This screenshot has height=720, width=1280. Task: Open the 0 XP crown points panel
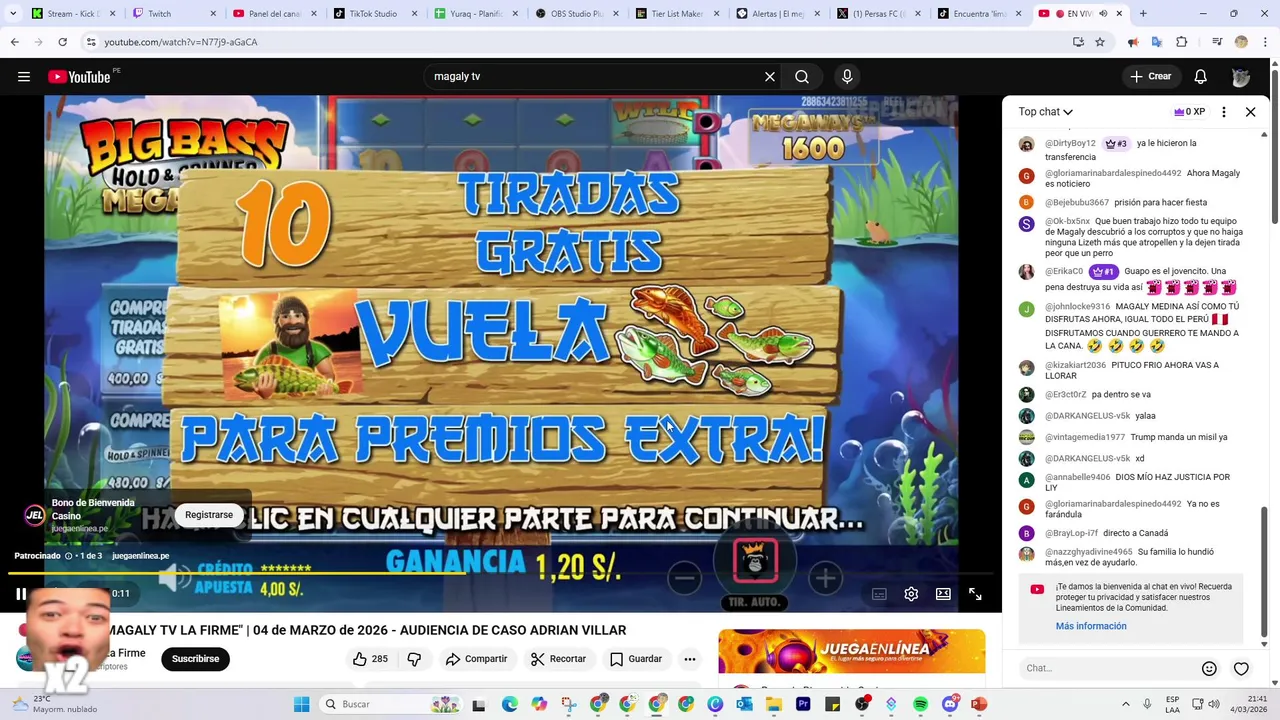tap(1189, 112)
